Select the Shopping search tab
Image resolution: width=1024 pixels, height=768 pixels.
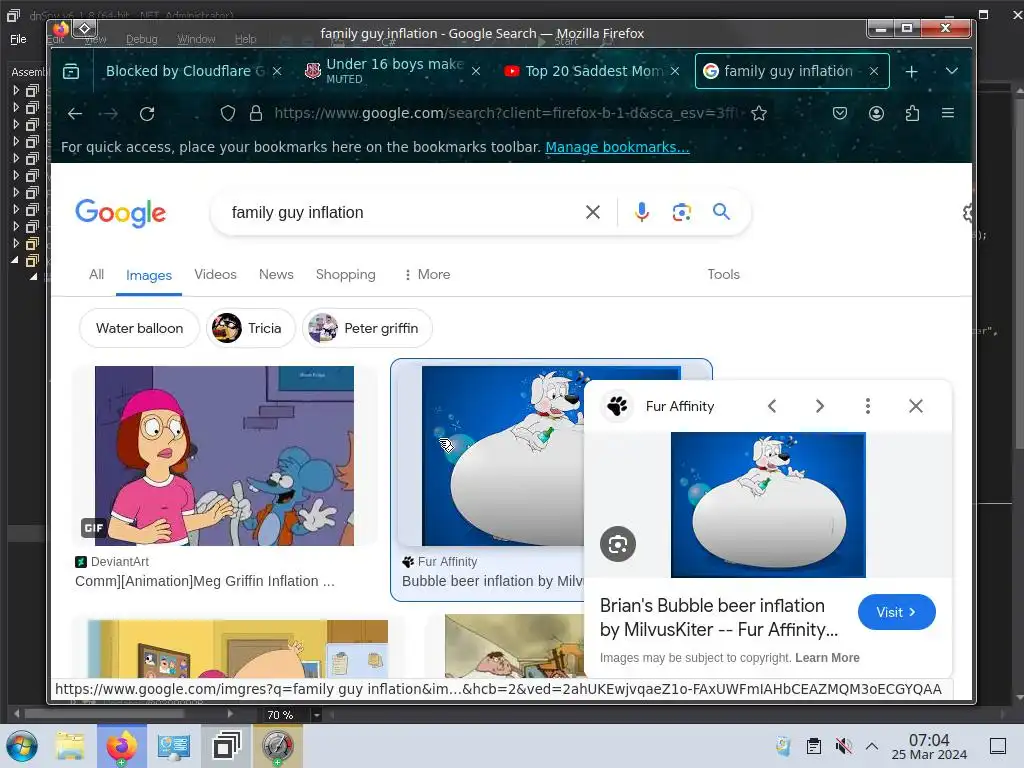(x=345, y=274)
